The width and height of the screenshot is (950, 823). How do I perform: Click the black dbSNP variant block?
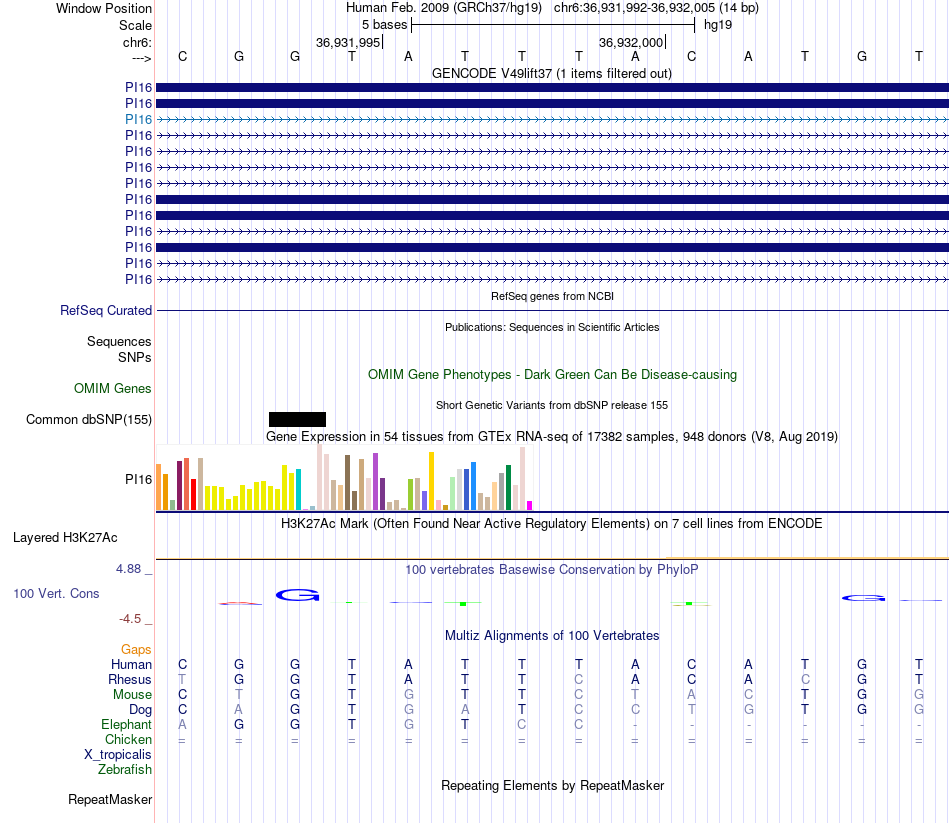(297, 419)
